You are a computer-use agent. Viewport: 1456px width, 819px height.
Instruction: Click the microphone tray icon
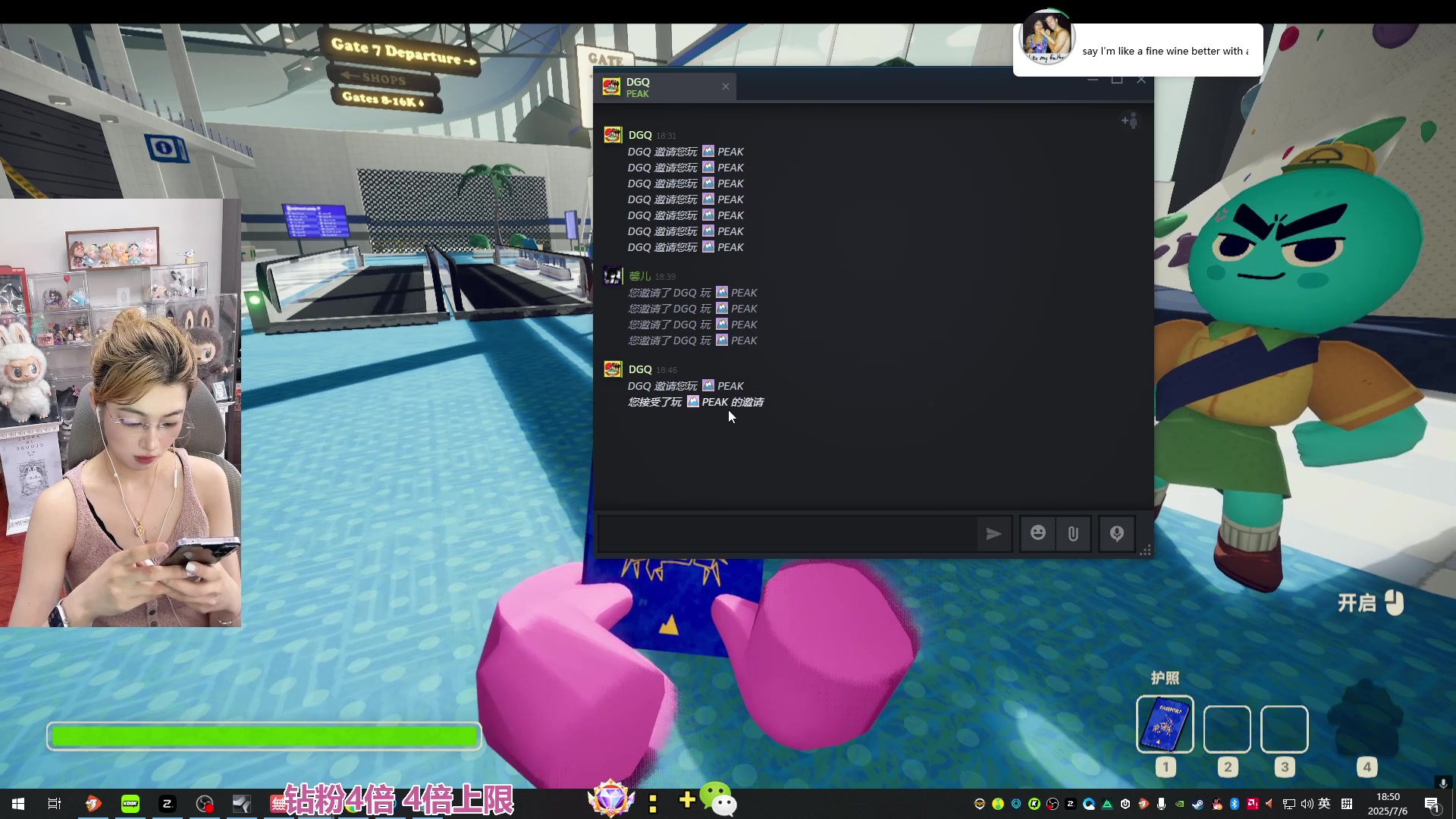click(x=1161, y=804)
